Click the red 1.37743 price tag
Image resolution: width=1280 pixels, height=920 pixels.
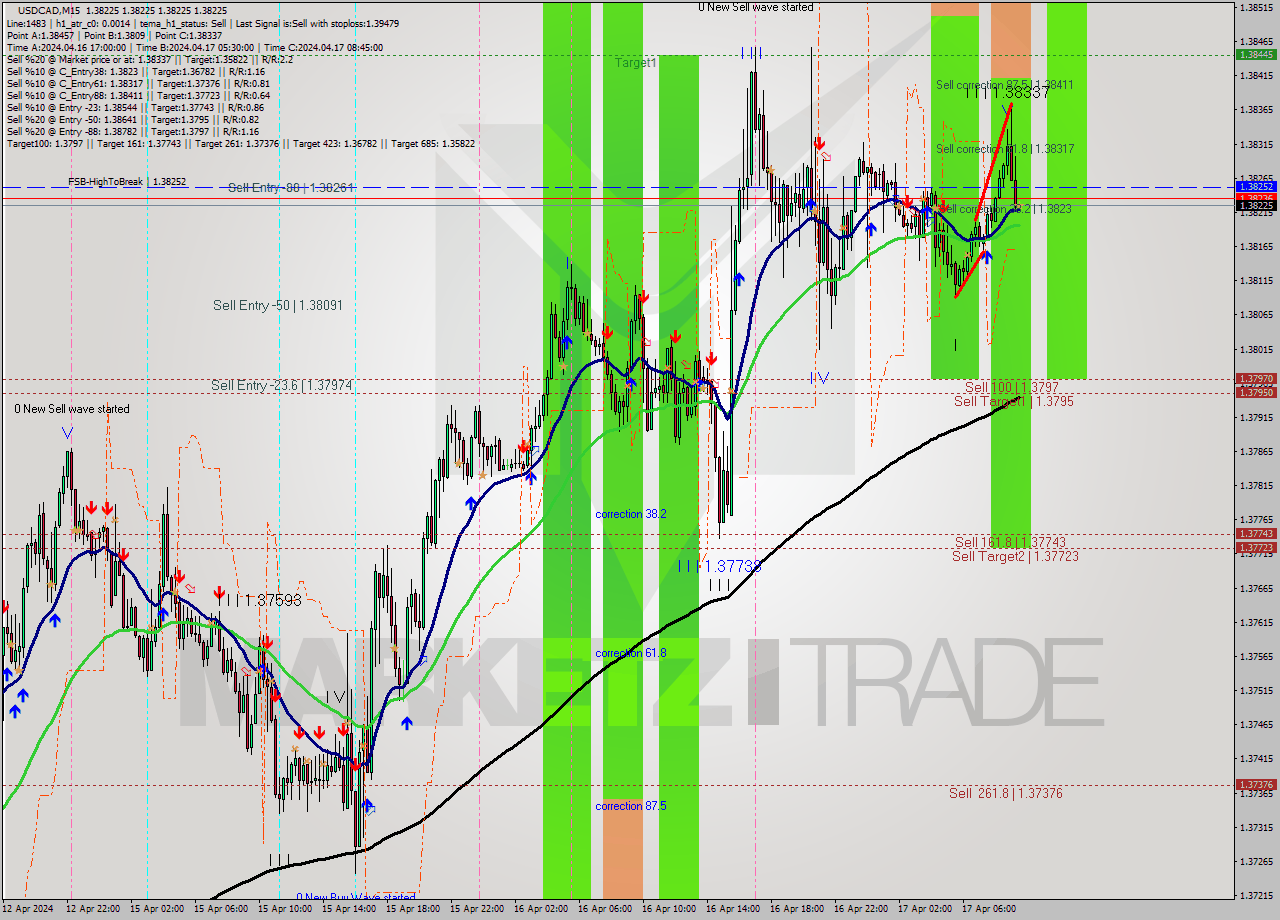pyautogui.click(x=1256, y=534)
